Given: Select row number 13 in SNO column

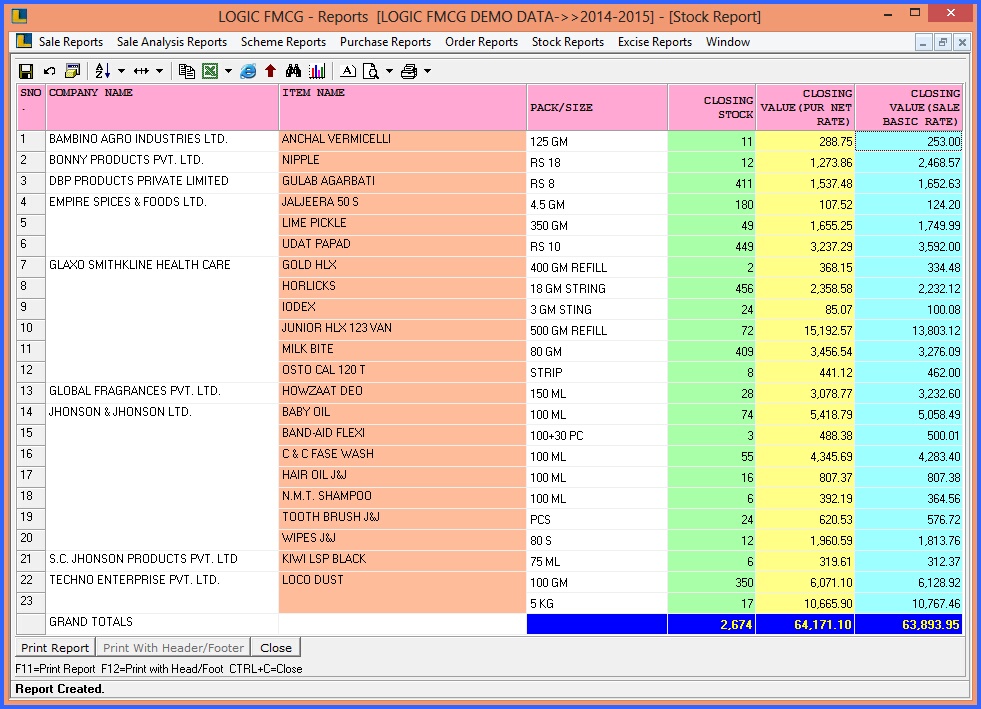Looking at the screenshot, I should [31, 393].
